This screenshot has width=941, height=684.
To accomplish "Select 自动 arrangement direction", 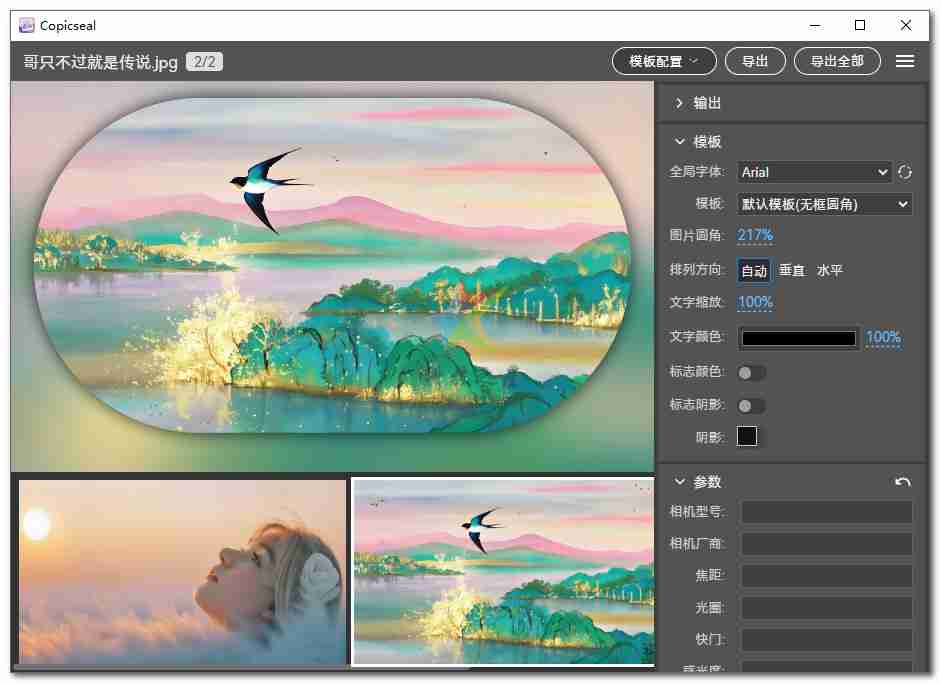I will (x=754, y=270).
